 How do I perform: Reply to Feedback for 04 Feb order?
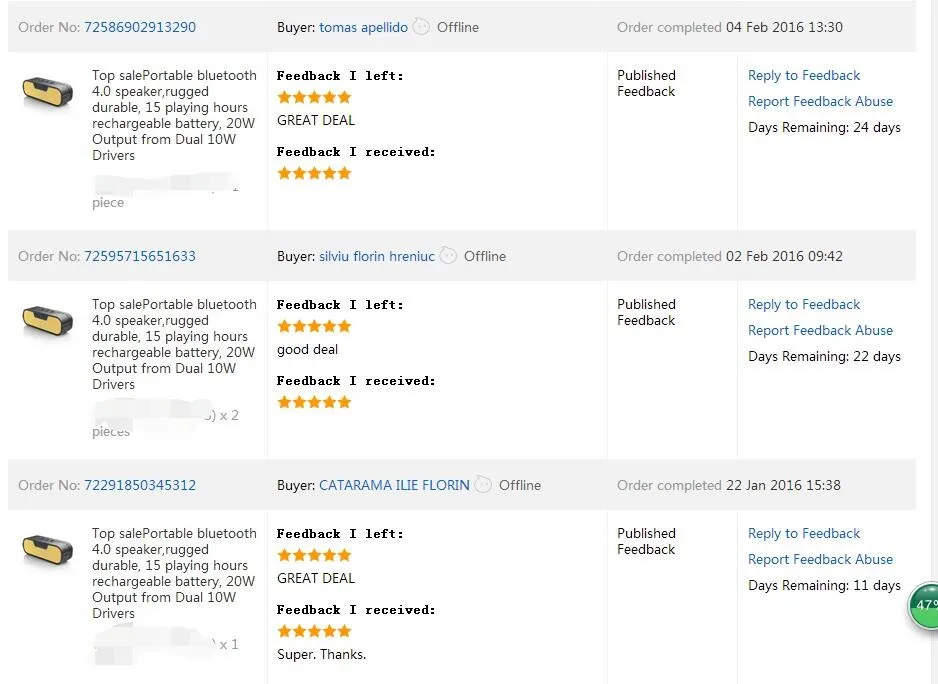(804, 75)
